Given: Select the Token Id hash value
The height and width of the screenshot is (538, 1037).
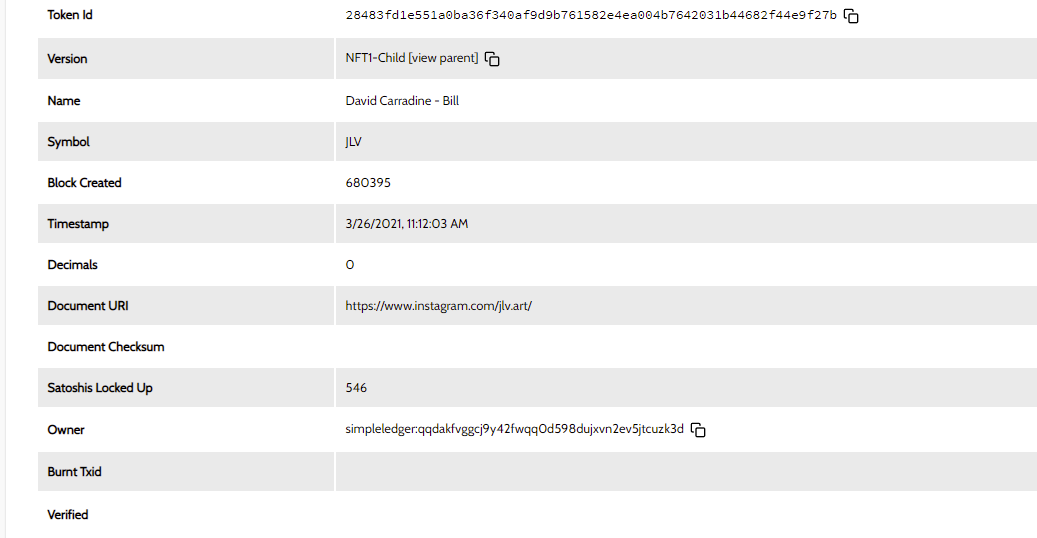Looking at the screenshot, I should 591,15.
